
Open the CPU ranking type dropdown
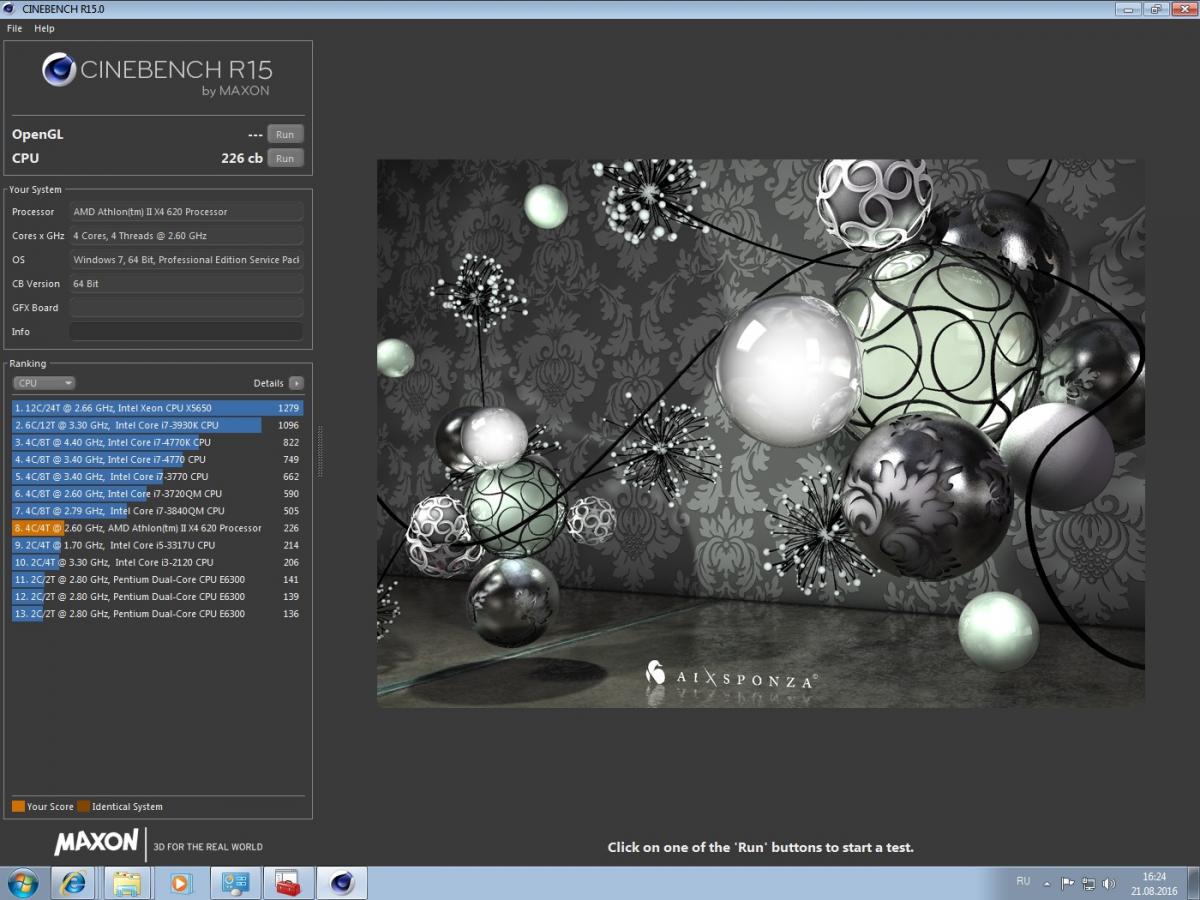[44, 383]
